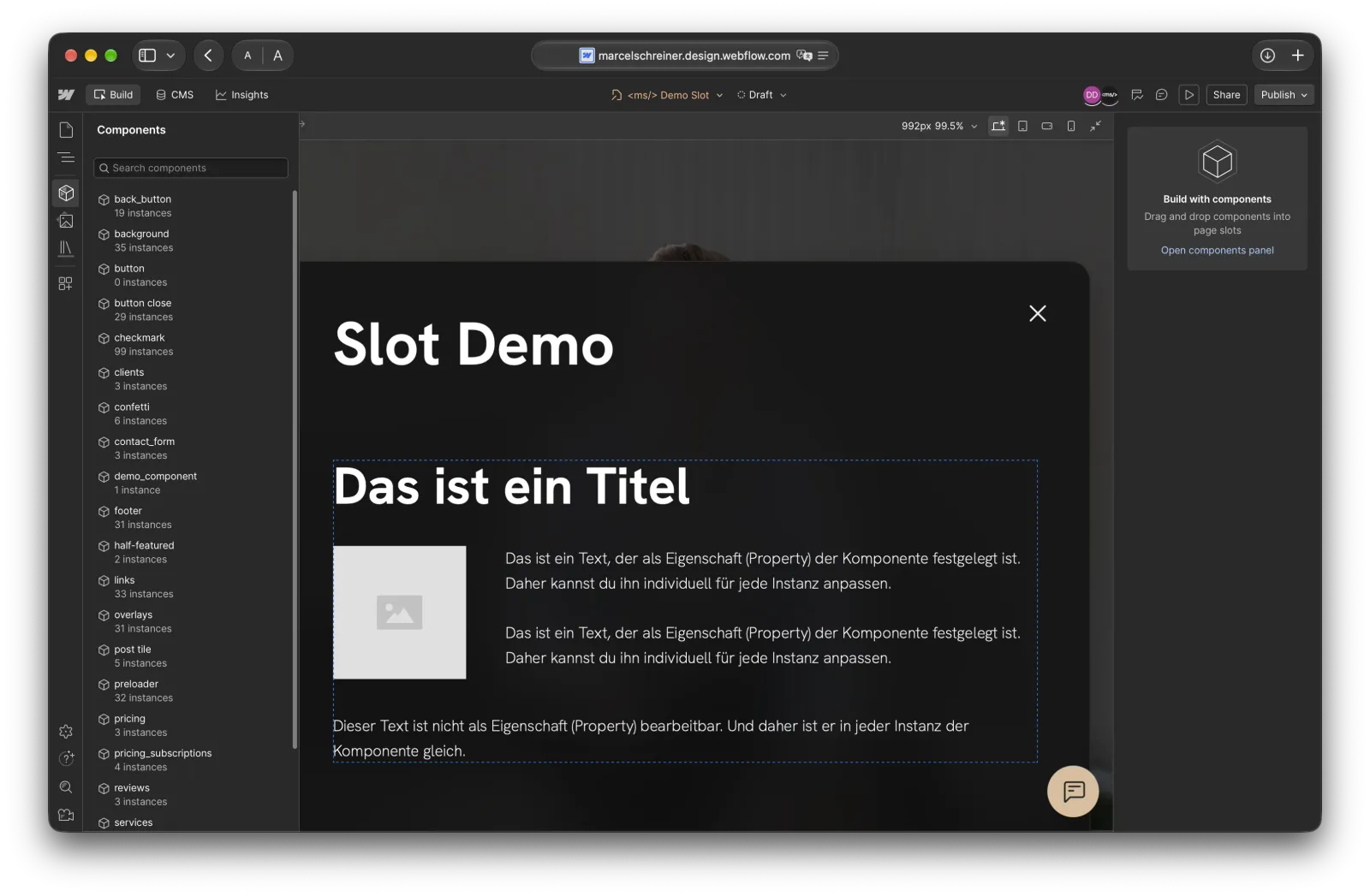This screenshot has width=1370, height=896.
Task: Select the half-featured component
Action: pos(190,553)
